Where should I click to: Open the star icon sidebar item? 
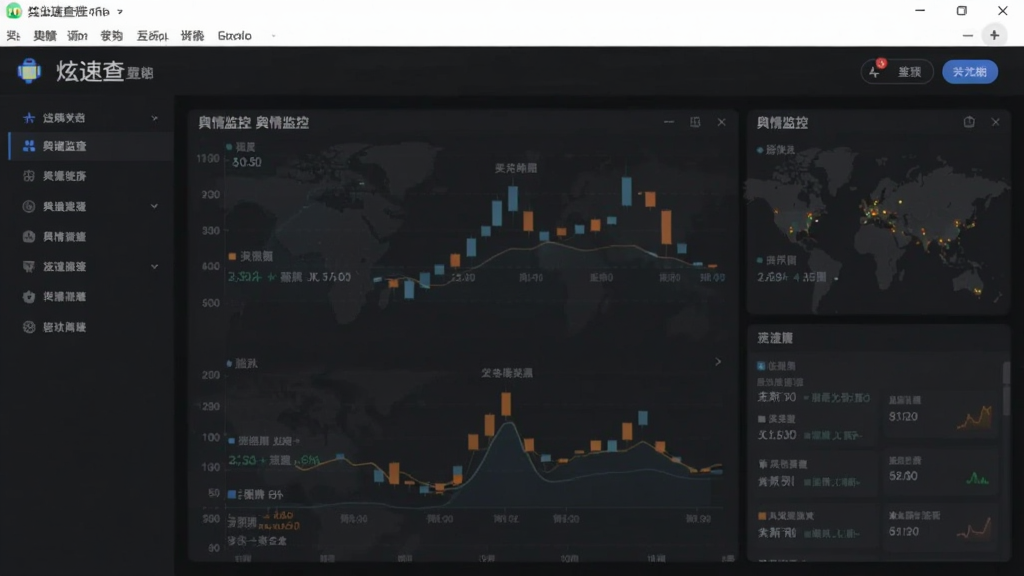pos(89,118)
